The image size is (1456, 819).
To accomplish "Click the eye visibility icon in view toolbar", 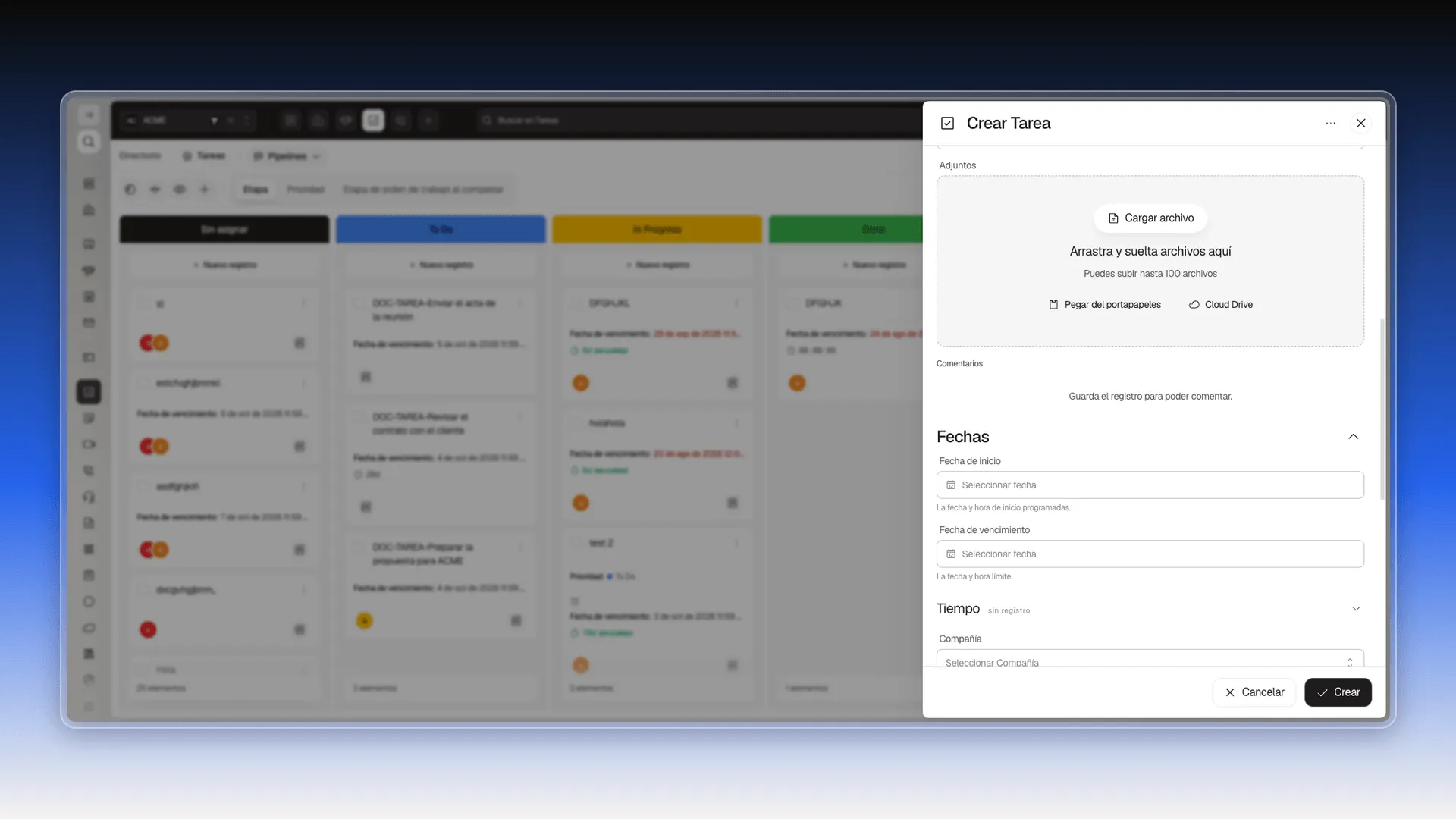I will tap(180, 190).
